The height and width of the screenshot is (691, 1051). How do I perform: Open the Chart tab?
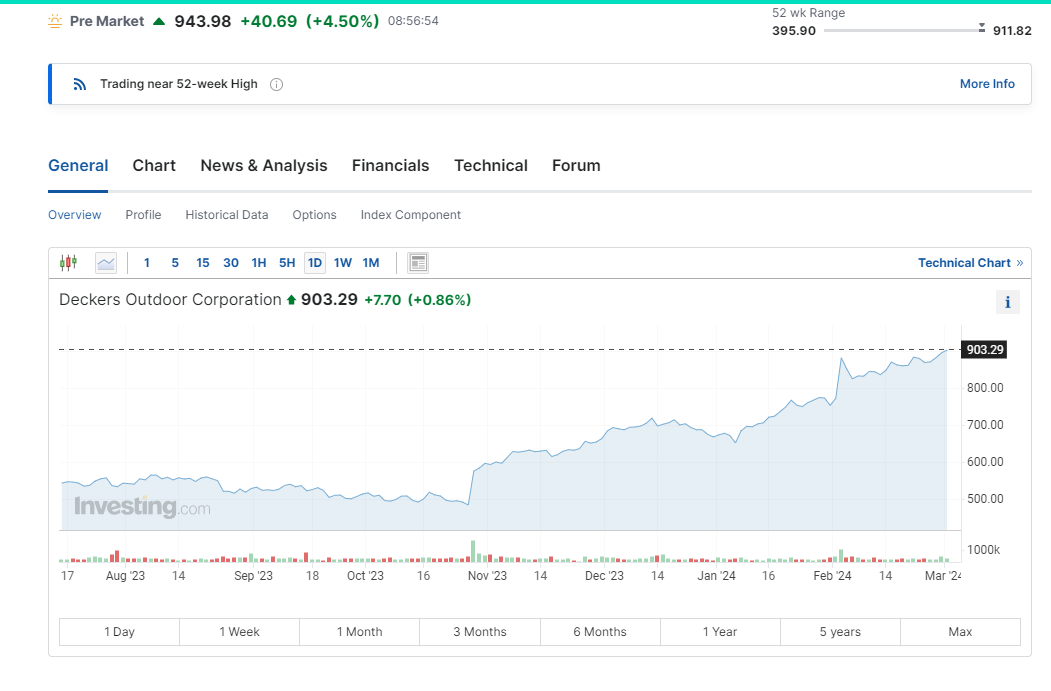pyautogui.click(x=154, y=166)
